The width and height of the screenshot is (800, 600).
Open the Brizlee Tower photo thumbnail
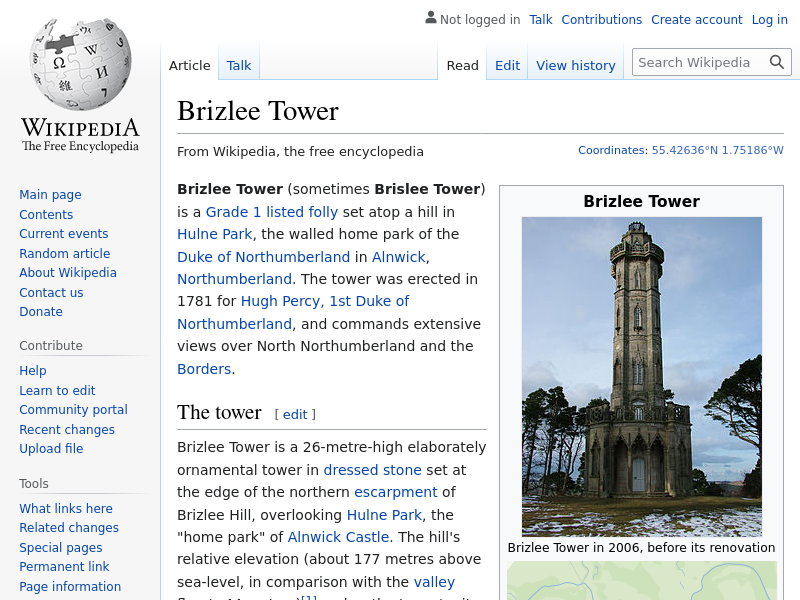coord(641,376)
